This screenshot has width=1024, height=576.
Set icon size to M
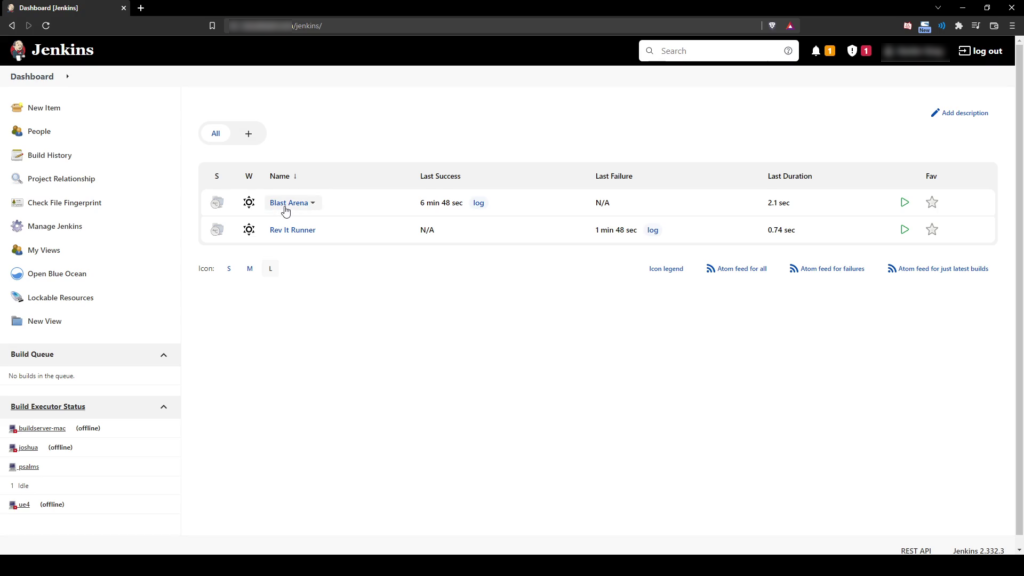point(249,268)
